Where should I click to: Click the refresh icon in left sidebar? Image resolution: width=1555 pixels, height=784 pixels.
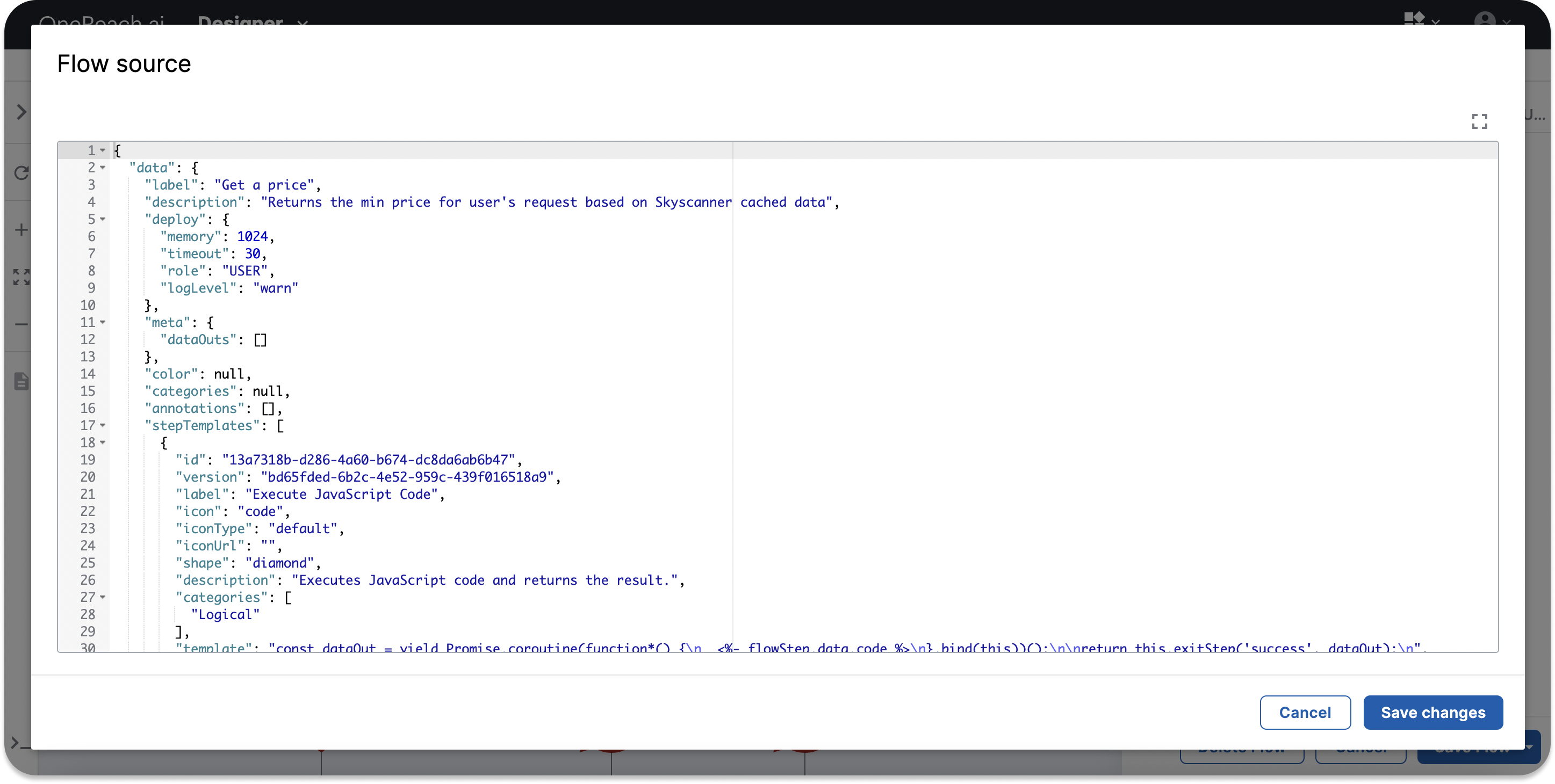tap(21, 173)
